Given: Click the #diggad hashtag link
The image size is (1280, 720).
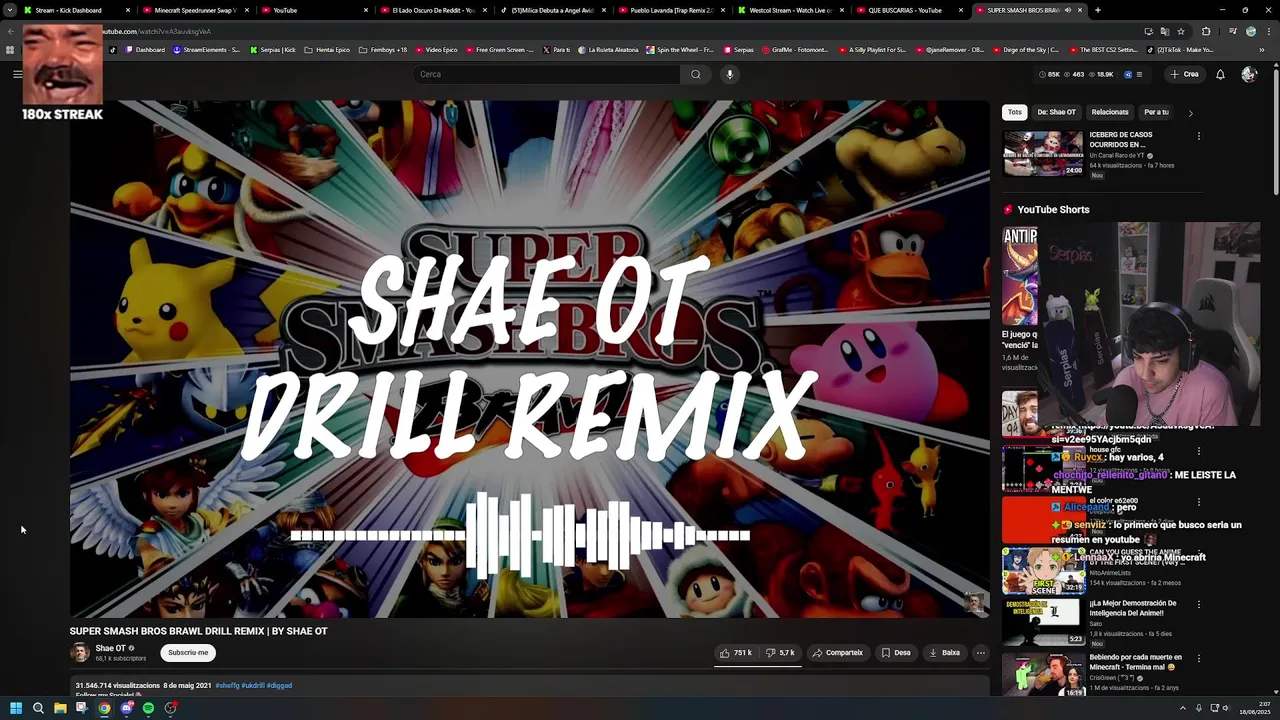Looking at the screenshot, I should point(279,686).
